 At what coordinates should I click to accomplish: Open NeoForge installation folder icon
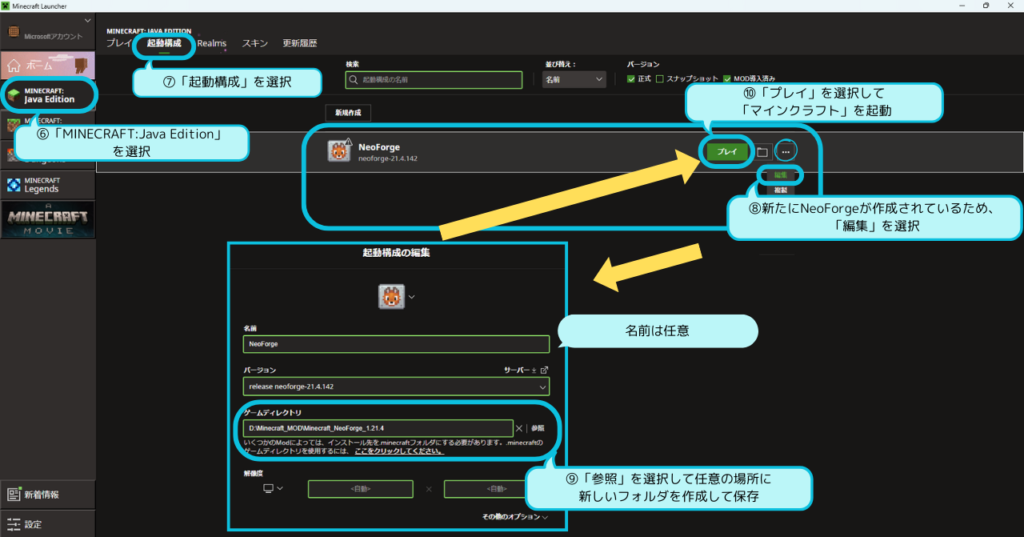(x=762, y=152)
